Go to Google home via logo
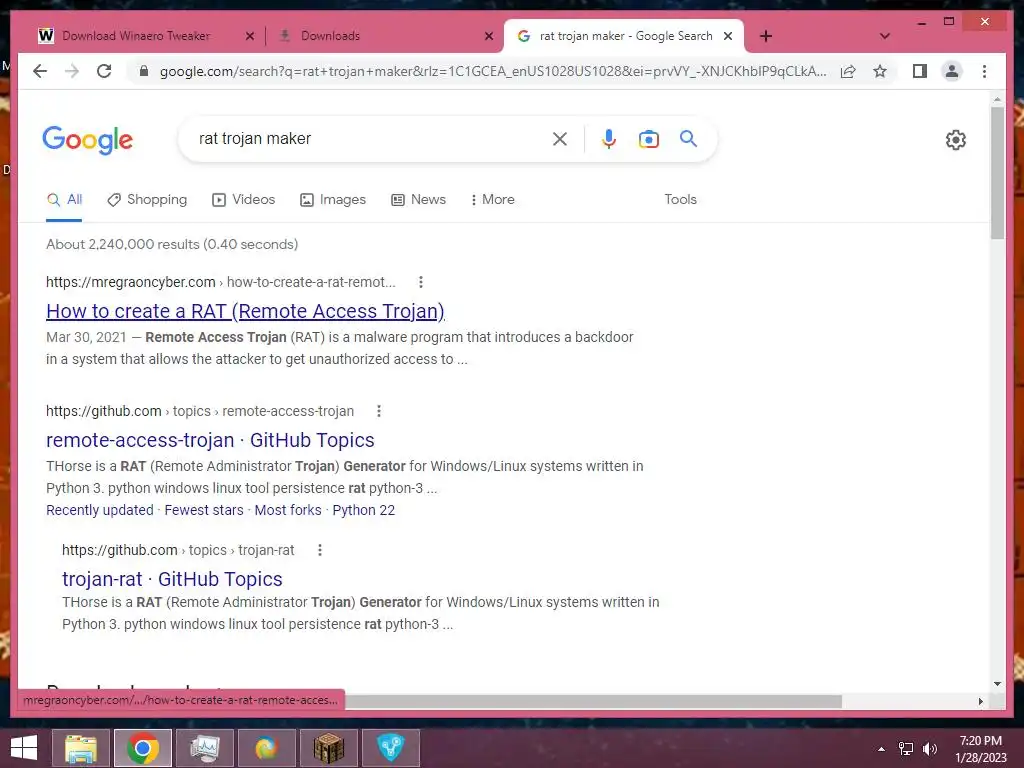Image resolution: width=1024 pixels, height=768 pixels. click(88, 140)
